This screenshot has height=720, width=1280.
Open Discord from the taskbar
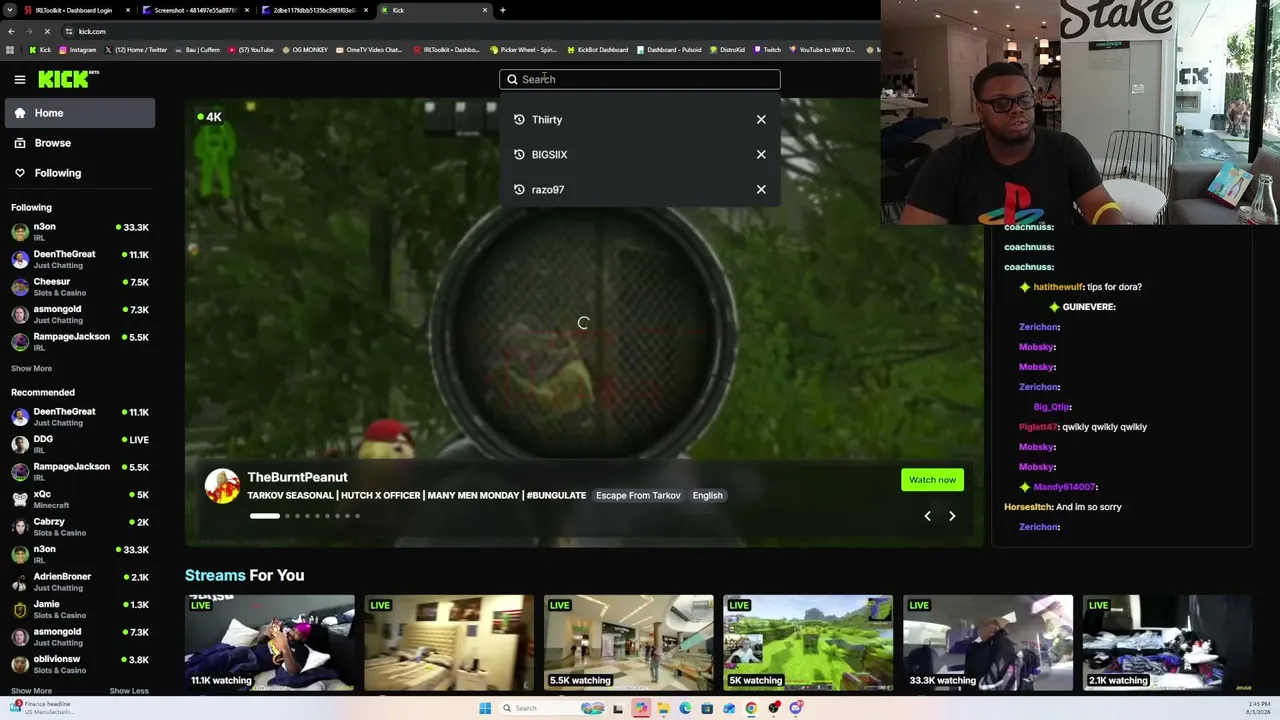pos(795,708)
